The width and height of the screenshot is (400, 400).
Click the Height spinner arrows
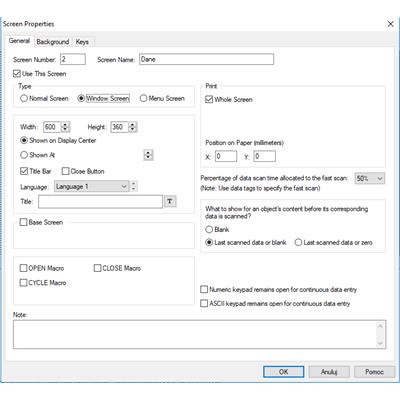pos(133,127)
